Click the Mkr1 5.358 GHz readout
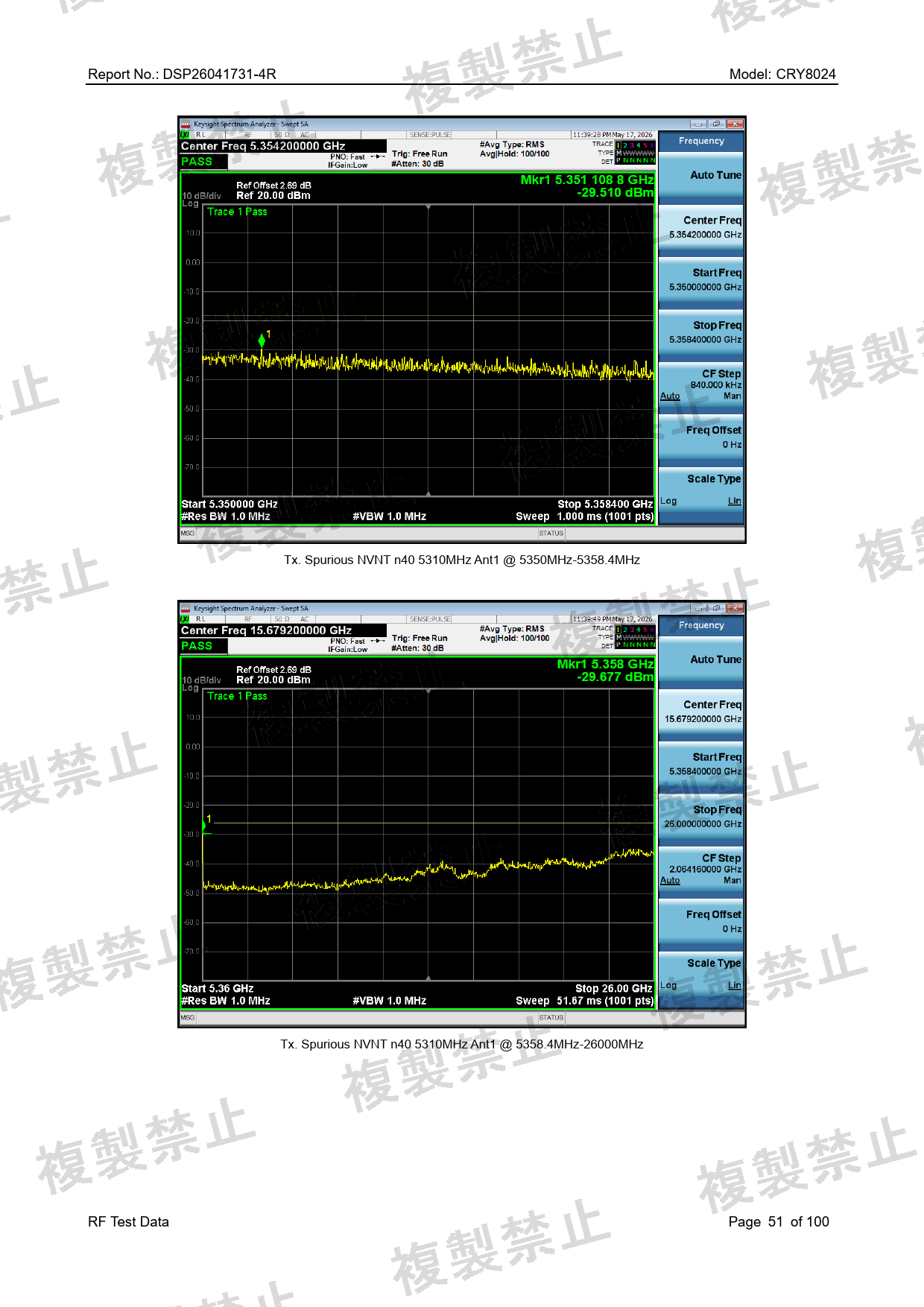Viewport: 924px width, 1307px height. click(606, 664)
